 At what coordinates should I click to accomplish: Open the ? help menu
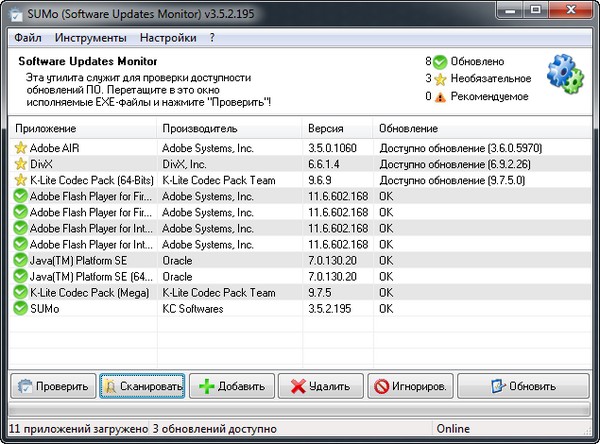coord(212,38)
